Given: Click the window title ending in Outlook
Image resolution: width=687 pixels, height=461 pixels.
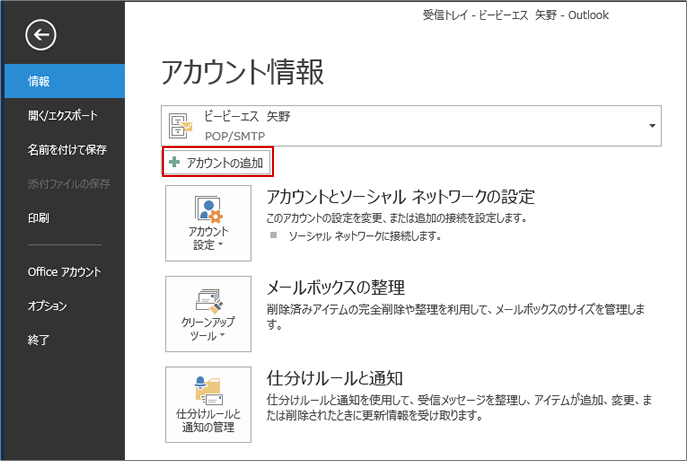Looking at the screenshot, I should tap(516, 15).
